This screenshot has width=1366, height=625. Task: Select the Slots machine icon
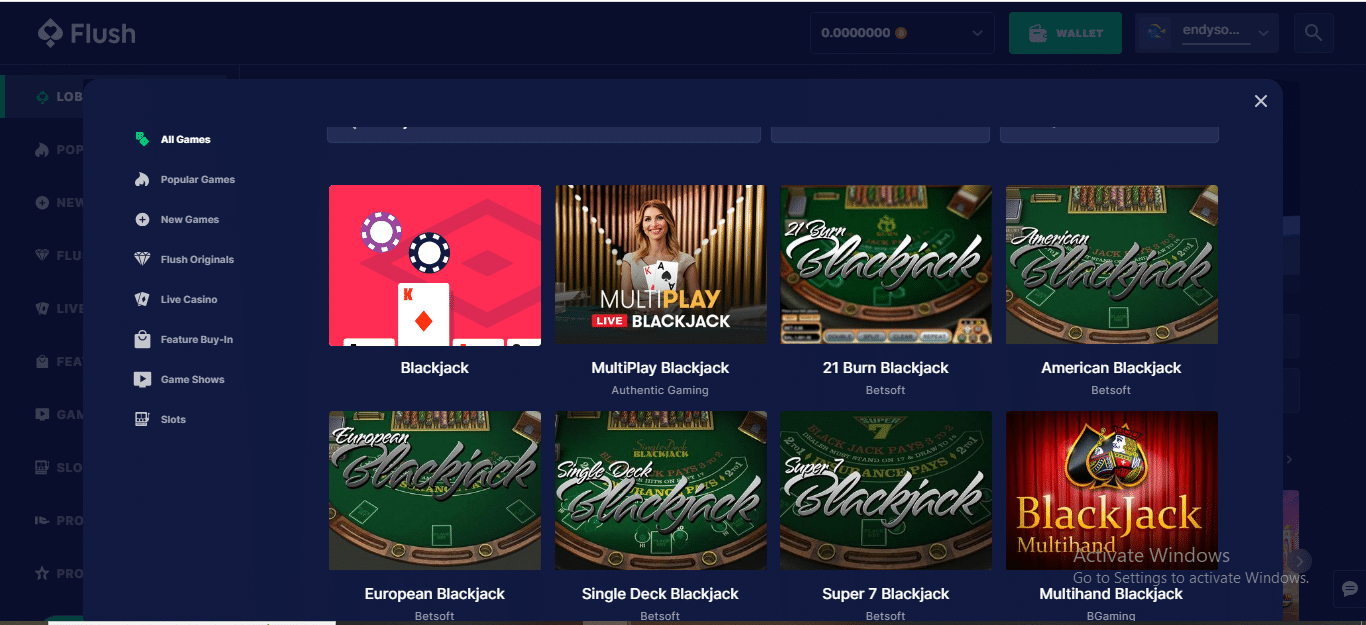pyautogui.click(x=142, y=419)
